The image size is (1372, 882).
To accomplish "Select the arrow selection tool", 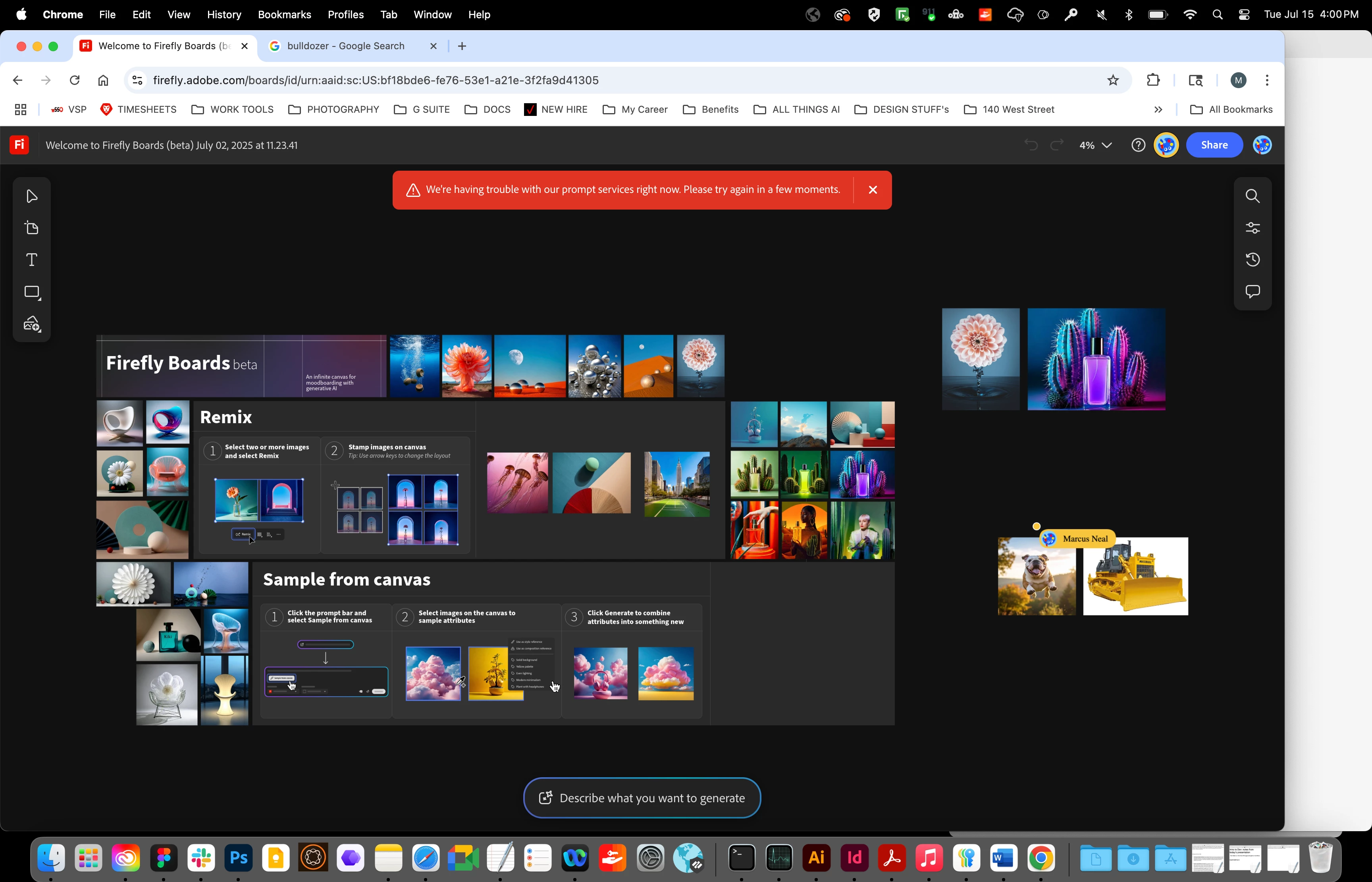I will click(31, 196).
